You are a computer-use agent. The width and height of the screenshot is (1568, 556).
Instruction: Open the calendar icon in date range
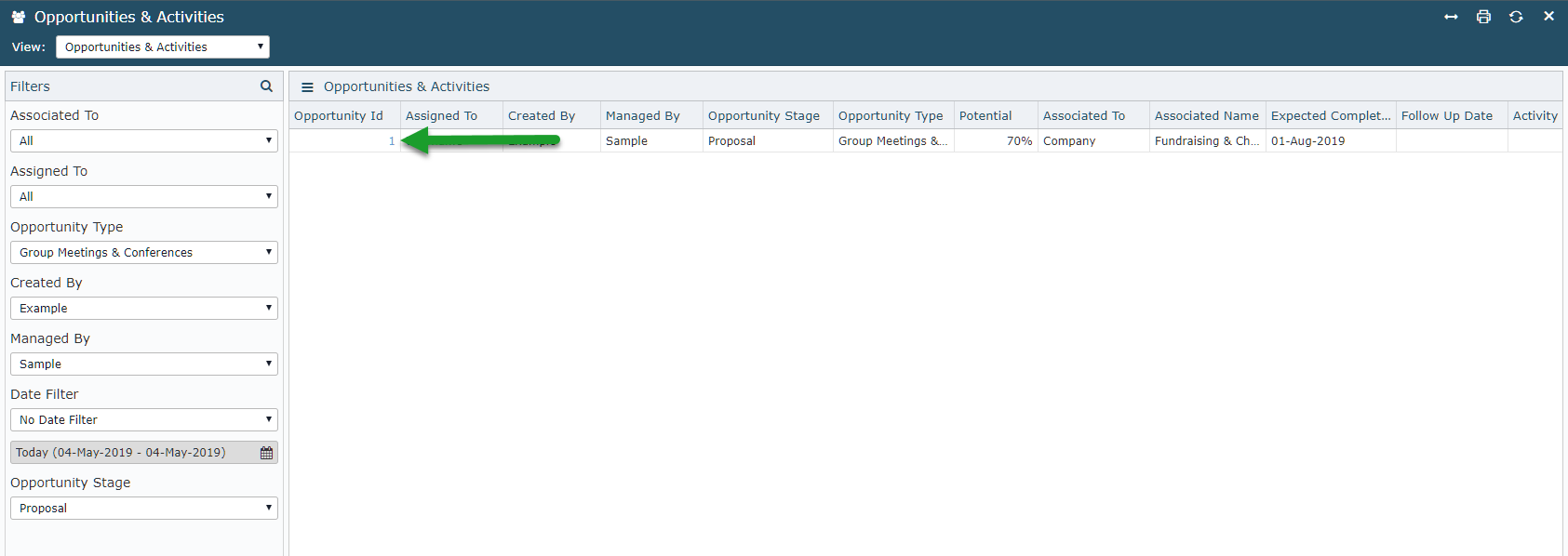pyautogui.click(x=266, y=453)
